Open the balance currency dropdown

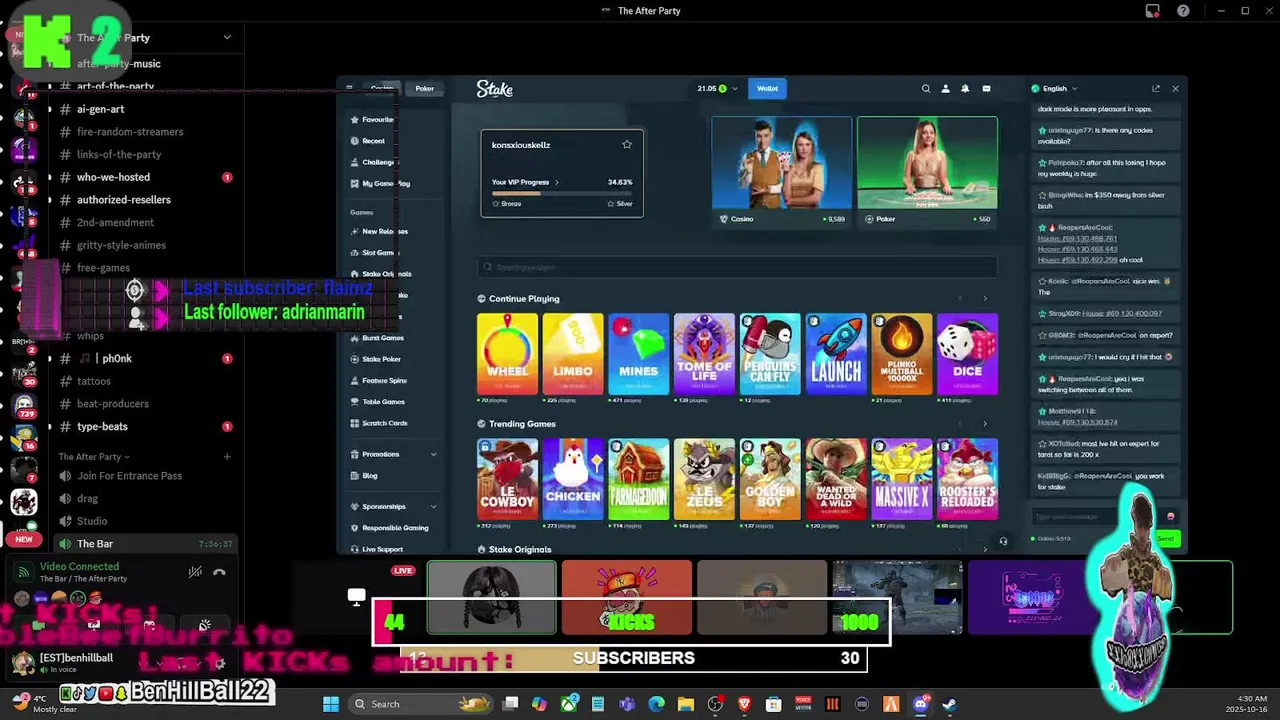(735, 88)
